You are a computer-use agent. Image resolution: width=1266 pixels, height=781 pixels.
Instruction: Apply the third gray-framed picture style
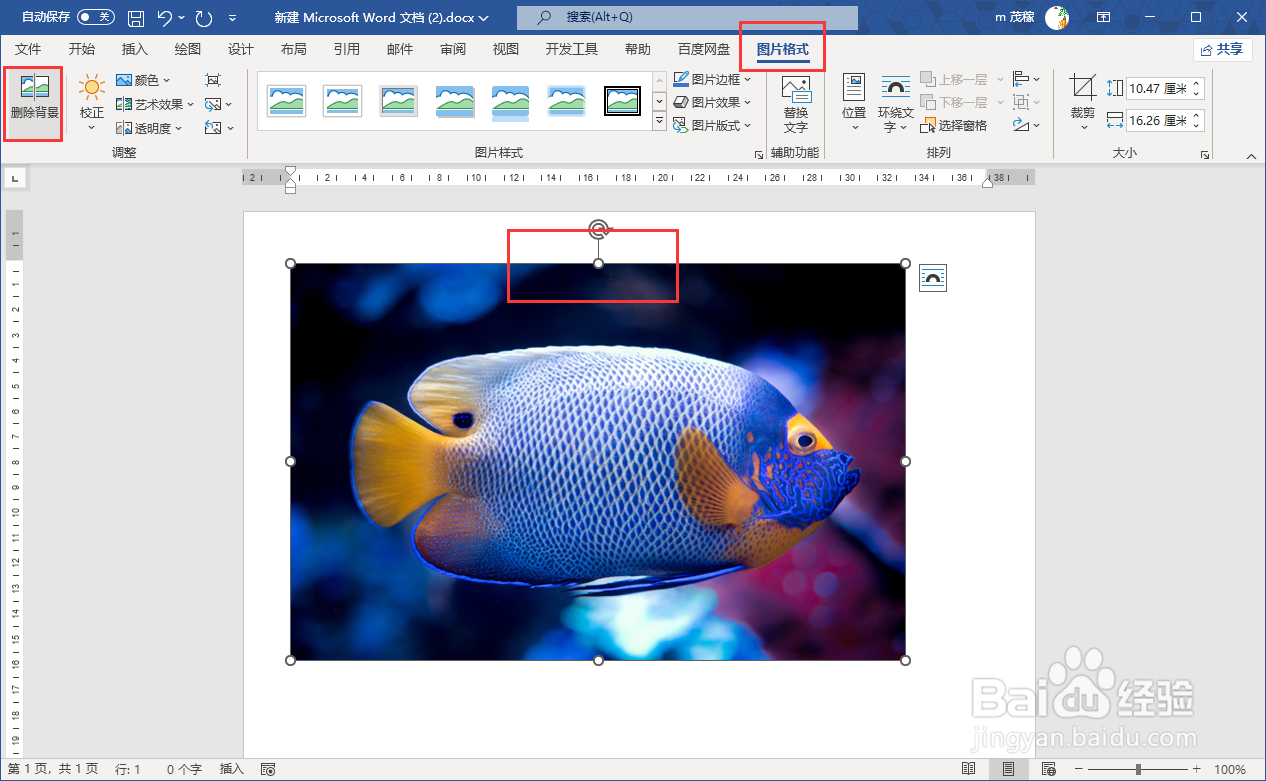pos(399,100)
